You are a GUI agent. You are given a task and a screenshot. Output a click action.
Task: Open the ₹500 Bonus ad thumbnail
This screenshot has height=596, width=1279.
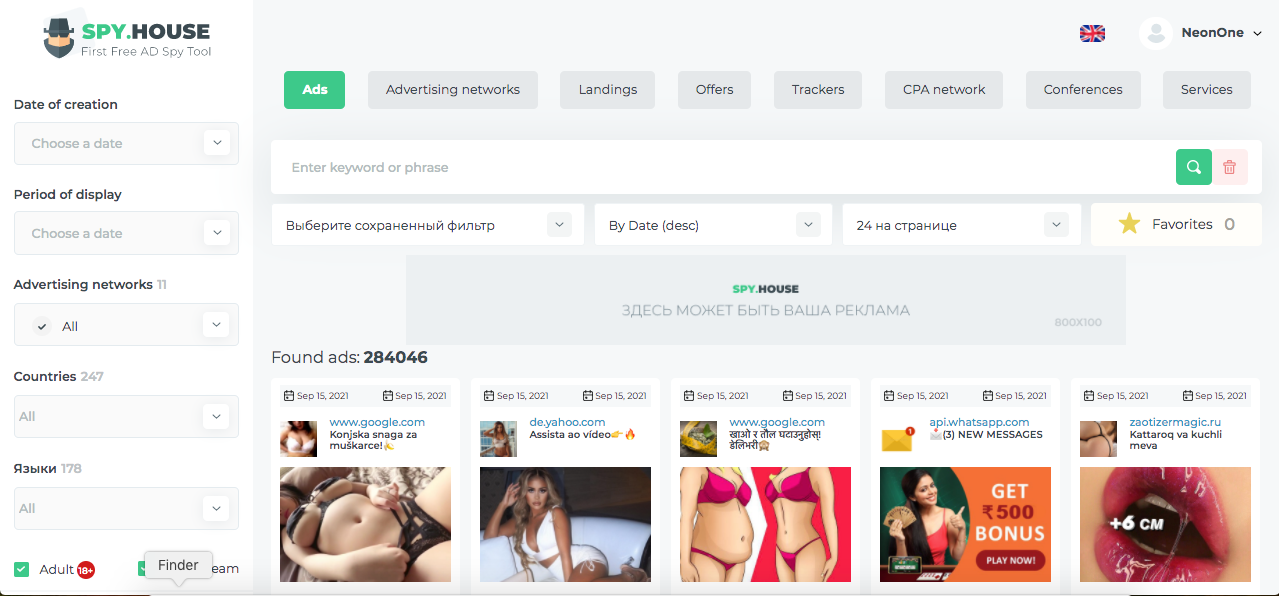(x=965, y=524)
